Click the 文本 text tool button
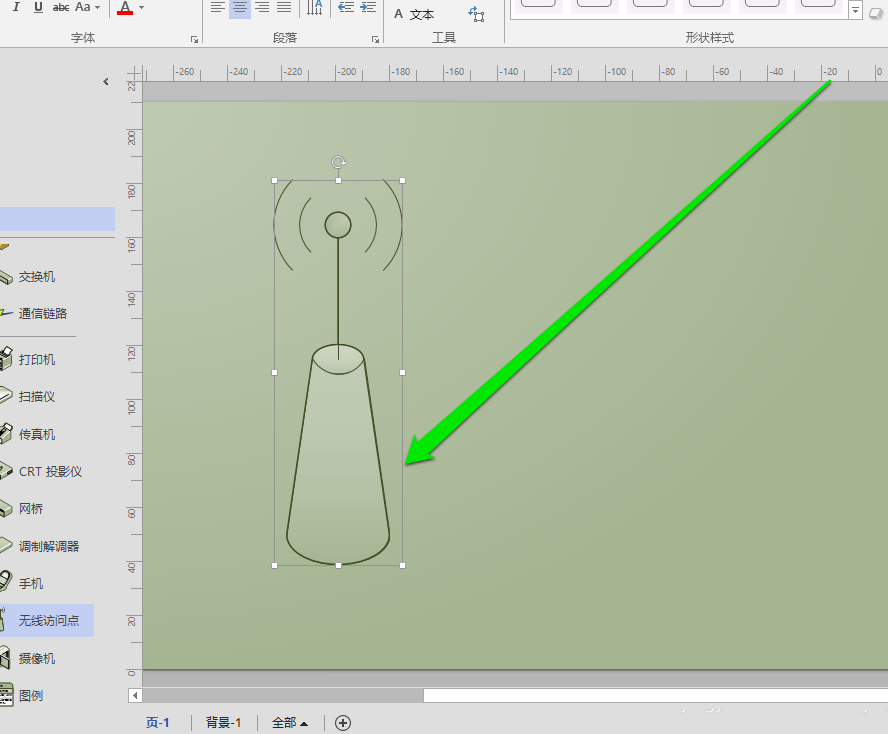 coord(414,14)
